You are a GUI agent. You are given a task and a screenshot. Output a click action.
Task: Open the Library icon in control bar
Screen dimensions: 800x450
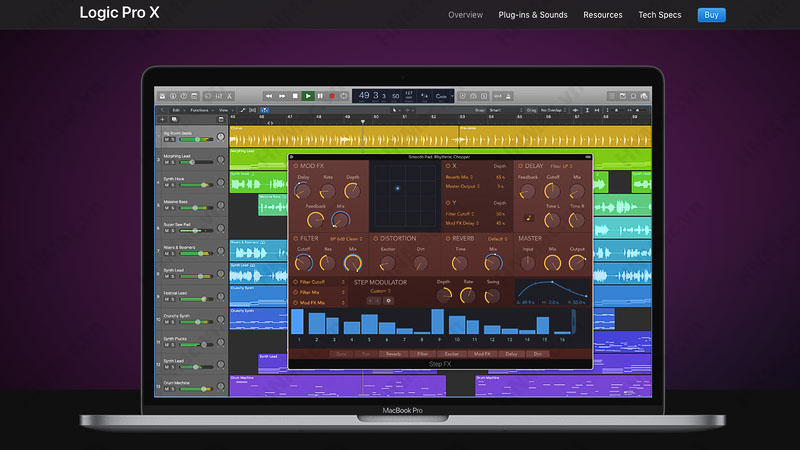(x=162, y=96)
